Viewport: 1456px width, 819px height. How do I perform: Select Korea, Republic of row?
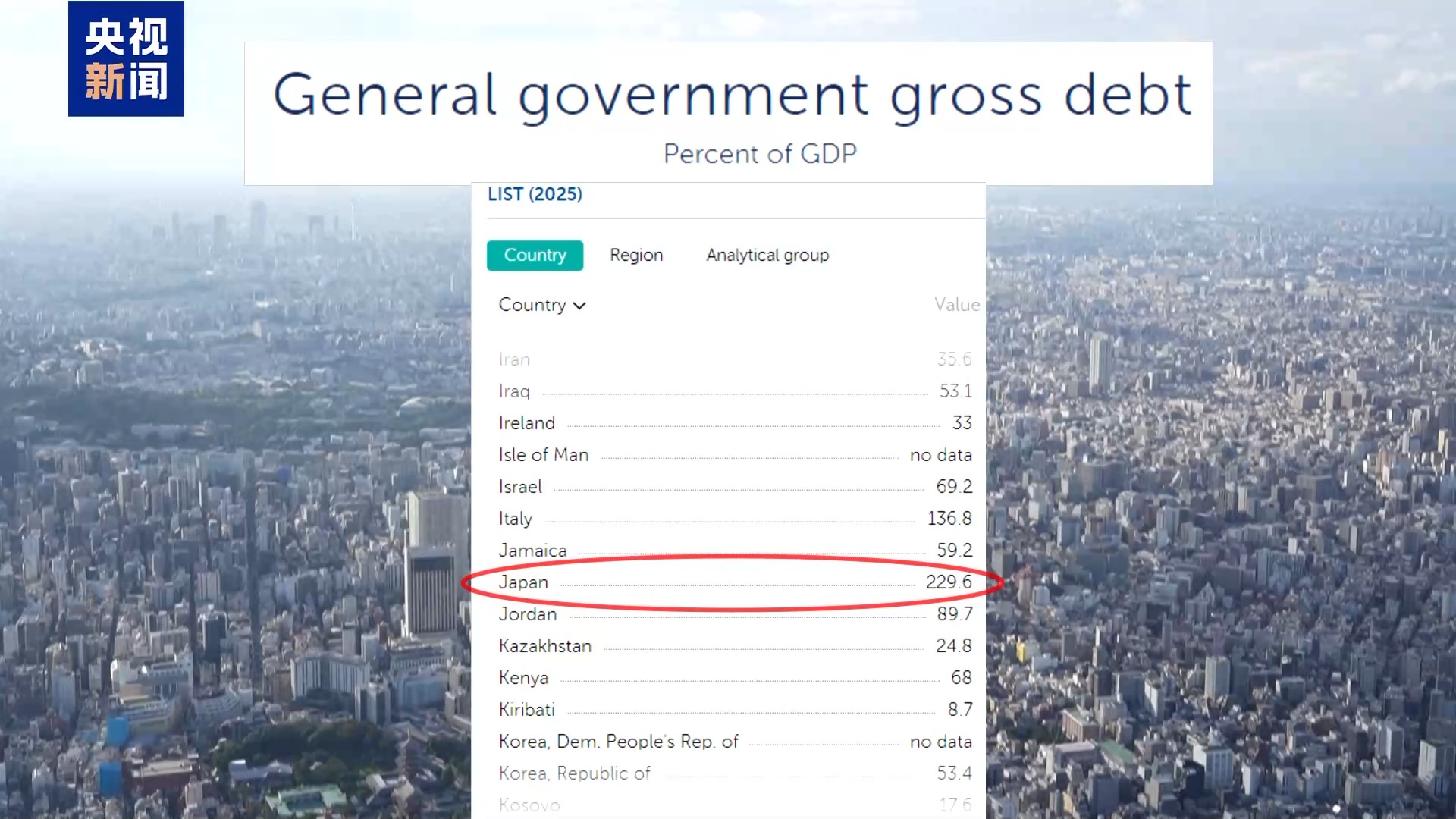[x=574, y=773]
